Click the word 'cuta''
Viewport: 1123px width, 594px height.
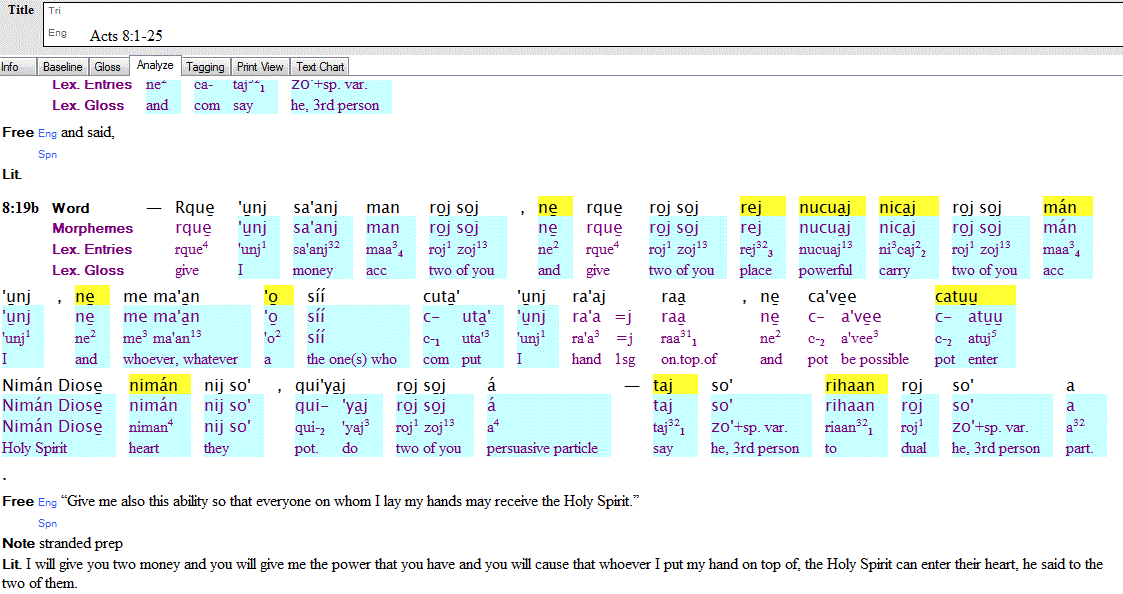[441, 297]
